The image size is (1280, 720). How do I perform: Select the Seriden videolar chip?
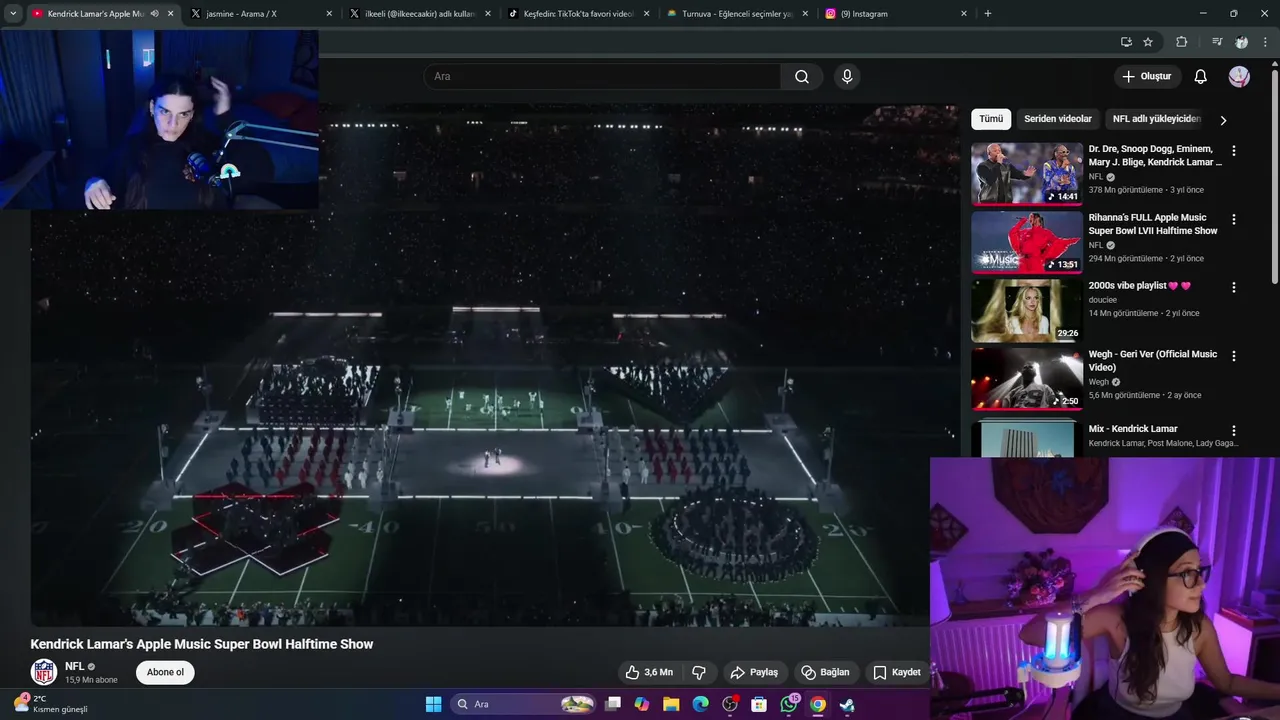pos(1058,119)
